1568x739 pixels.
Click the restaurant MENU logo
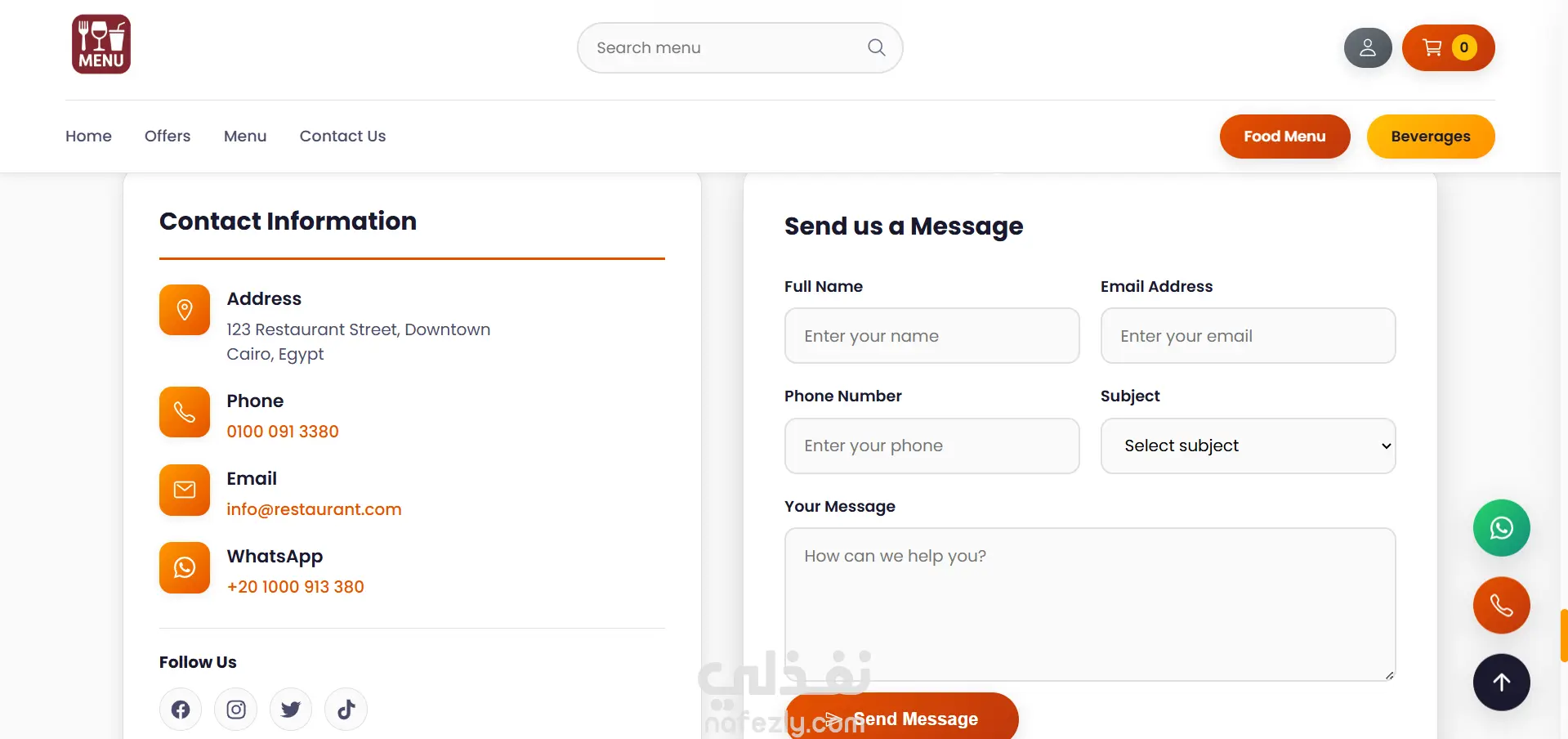point(101,44)
